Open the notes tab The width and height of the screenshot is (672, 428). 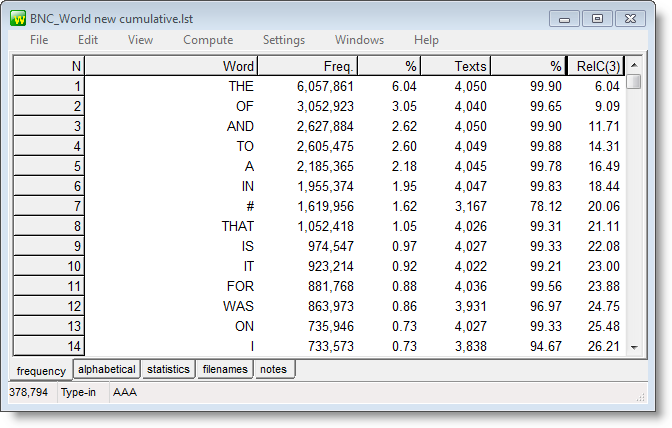tap(274, 370)
